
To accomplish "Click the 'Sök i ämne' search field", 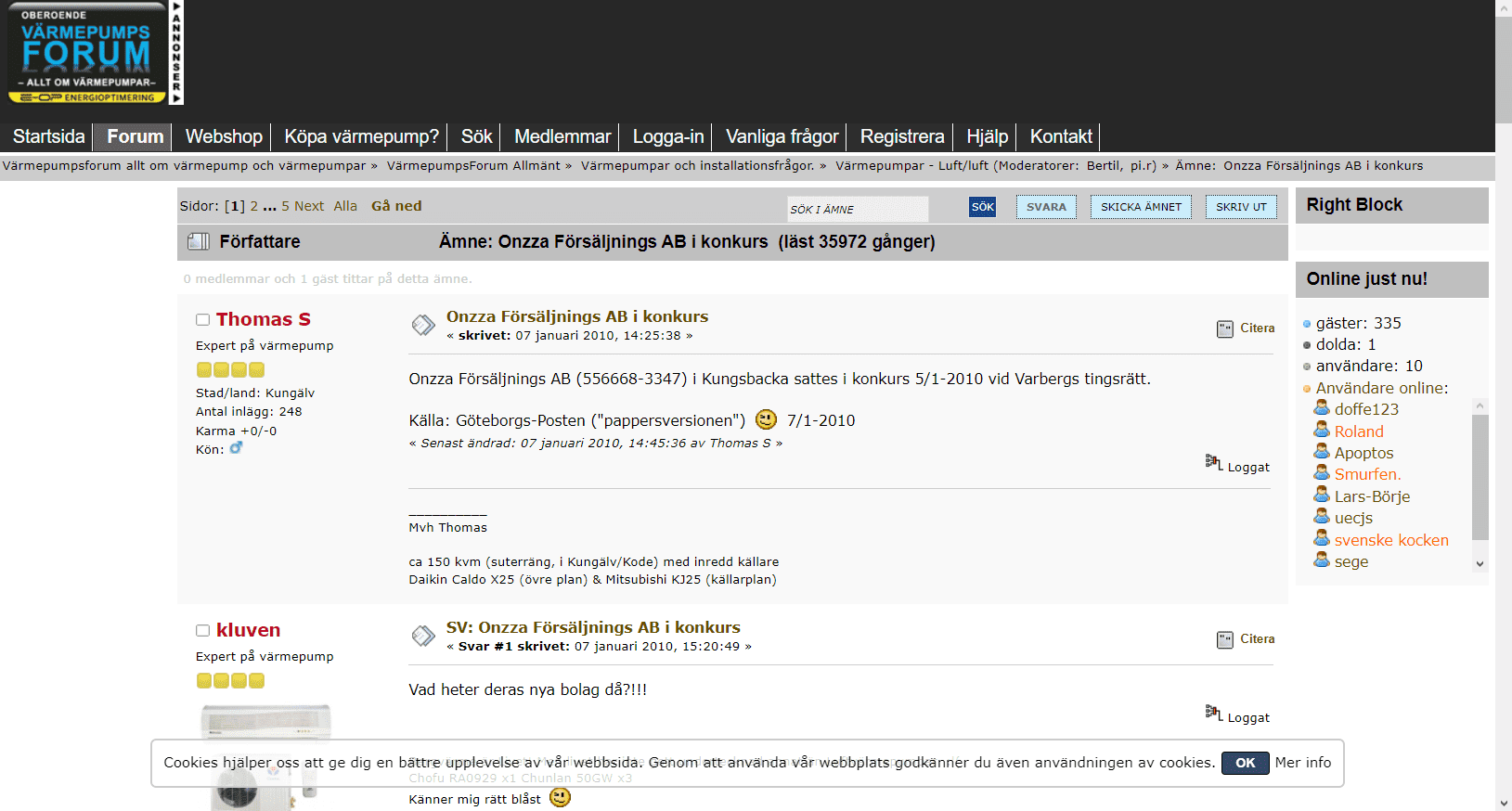I will [x=857, y=209].
